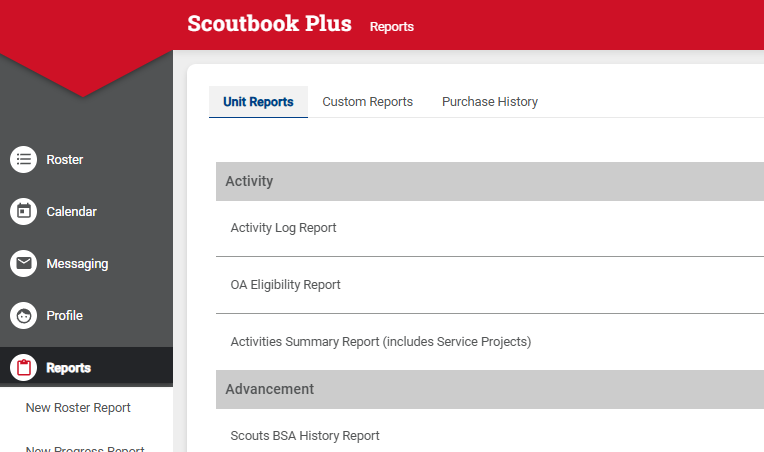Click the Messaging envelope icon
The image size is (764, 452).
[23, 264]
